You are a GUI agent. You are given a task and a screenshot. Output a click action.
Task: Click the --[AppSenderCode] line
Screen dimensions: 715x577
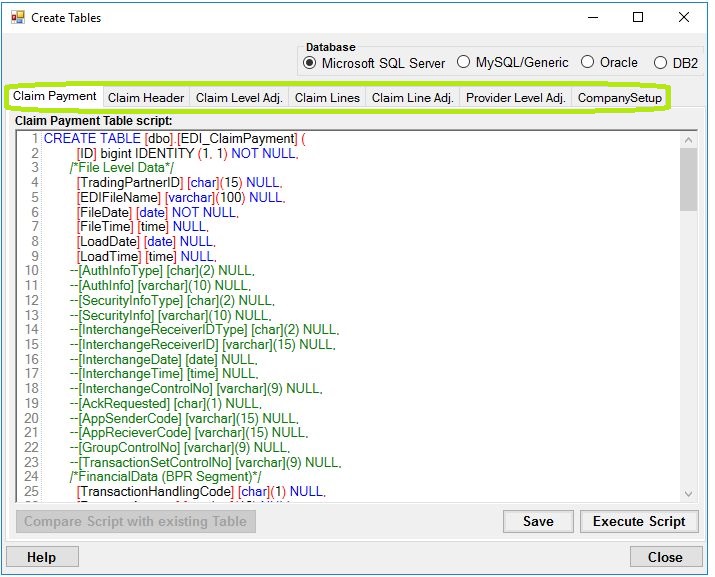(184, 418)
